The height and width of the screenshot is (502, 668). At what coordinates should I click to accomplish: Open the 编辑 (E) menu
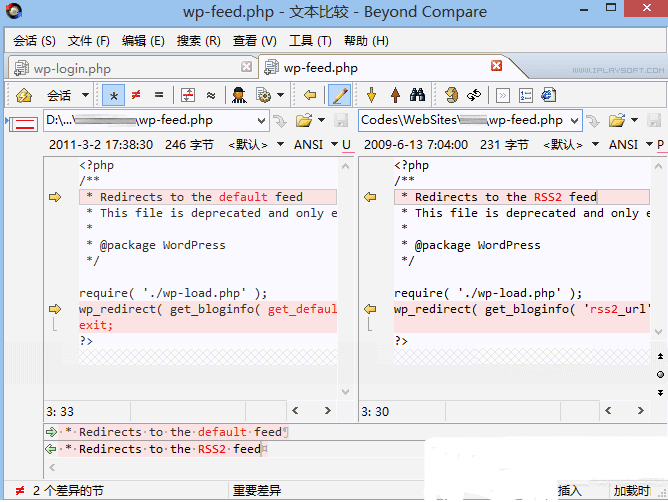(143, 41)
